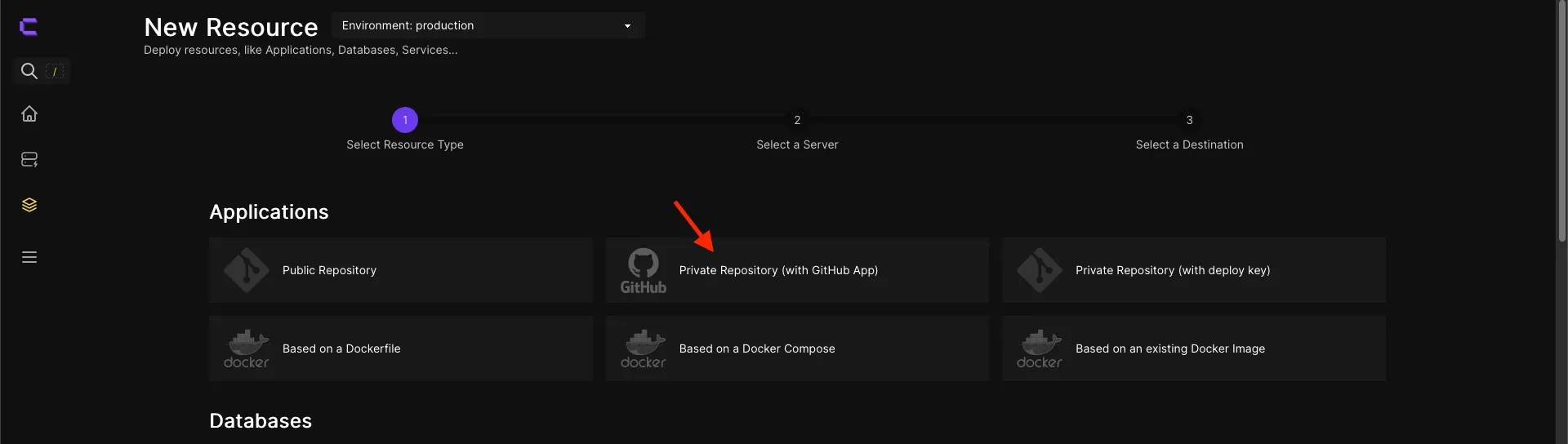Click the git icon for Public Repository
The height and width of the screenshot is (444, 1568).
246,270
